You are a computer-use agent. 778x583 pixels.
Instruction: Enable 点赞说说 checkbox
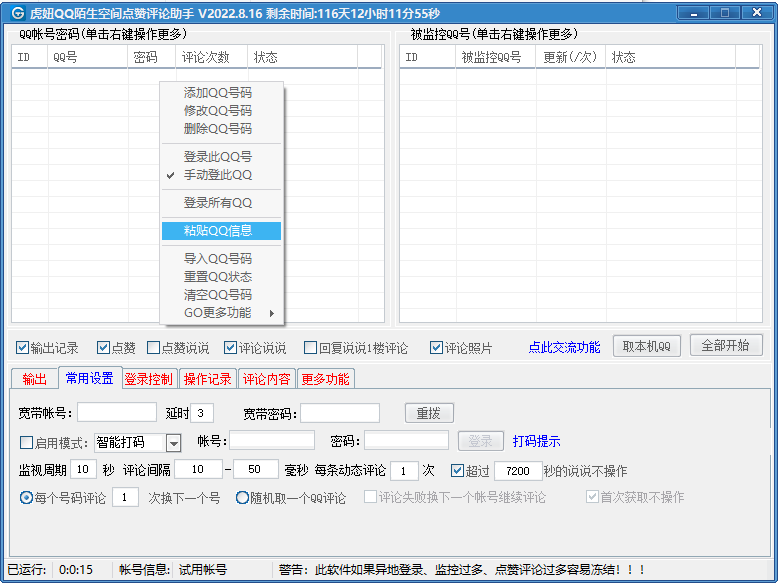click(153, 347)
